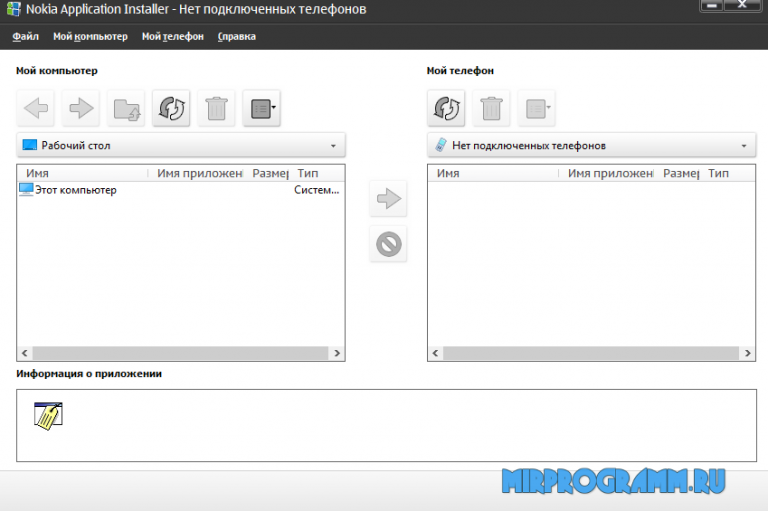The width and height of the screenshot is (768, 511).
Task: Expand the Рабочий стол location dropdown
Action: [x=333, y=146]
